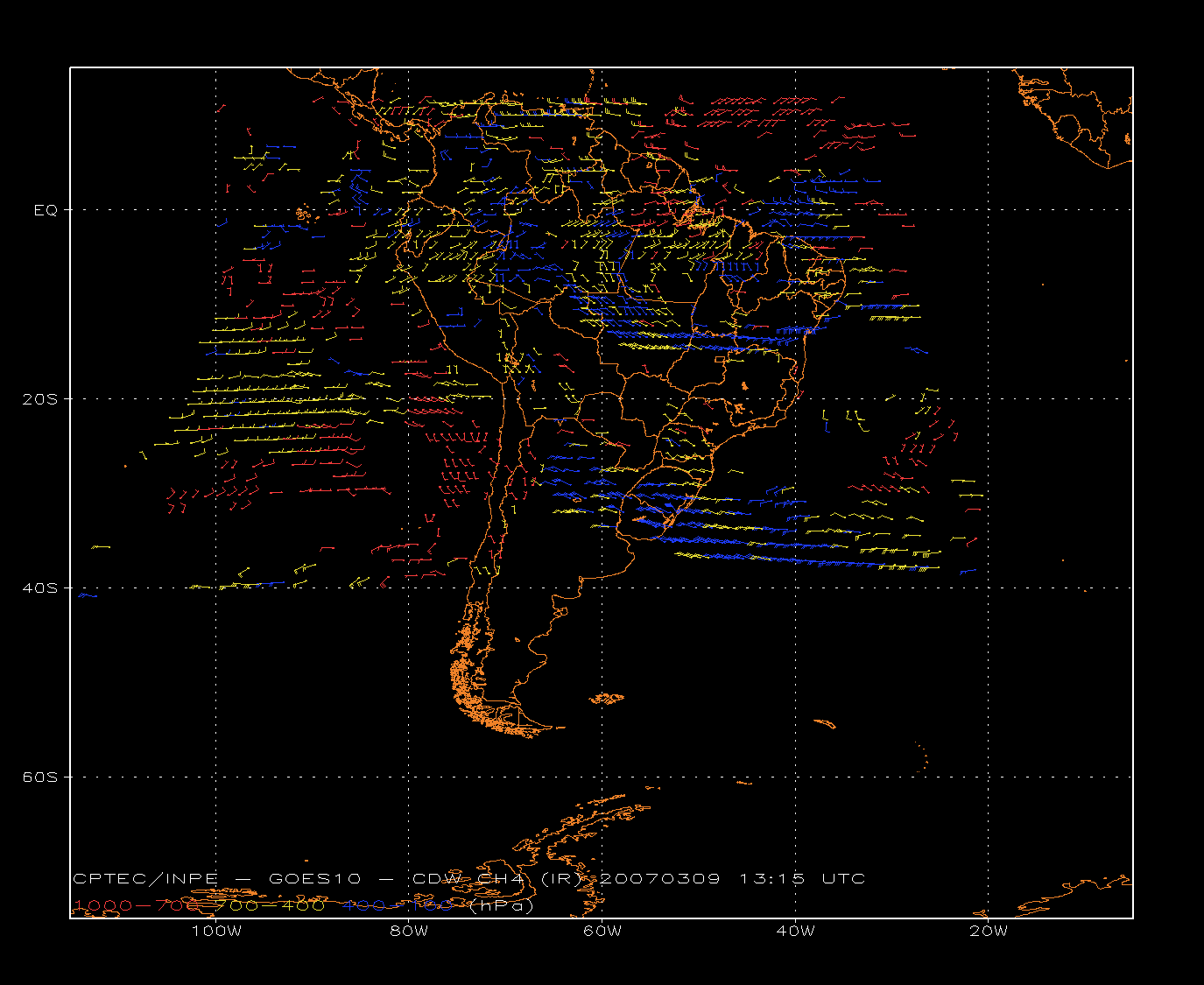Viewport: 1204px width, 985px height.
Task: Click the GOES10 satellite name text
Action: [314, 878]
